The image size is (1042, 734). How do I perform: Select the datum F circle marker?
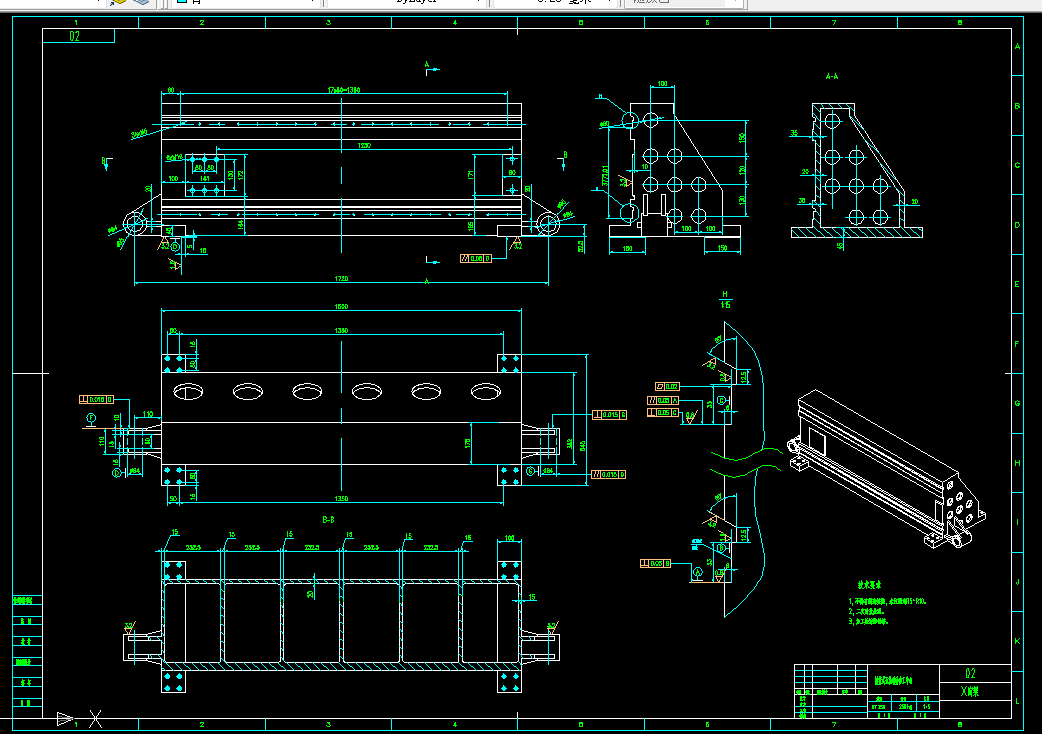pyautogui.click(x=91, y=418)
